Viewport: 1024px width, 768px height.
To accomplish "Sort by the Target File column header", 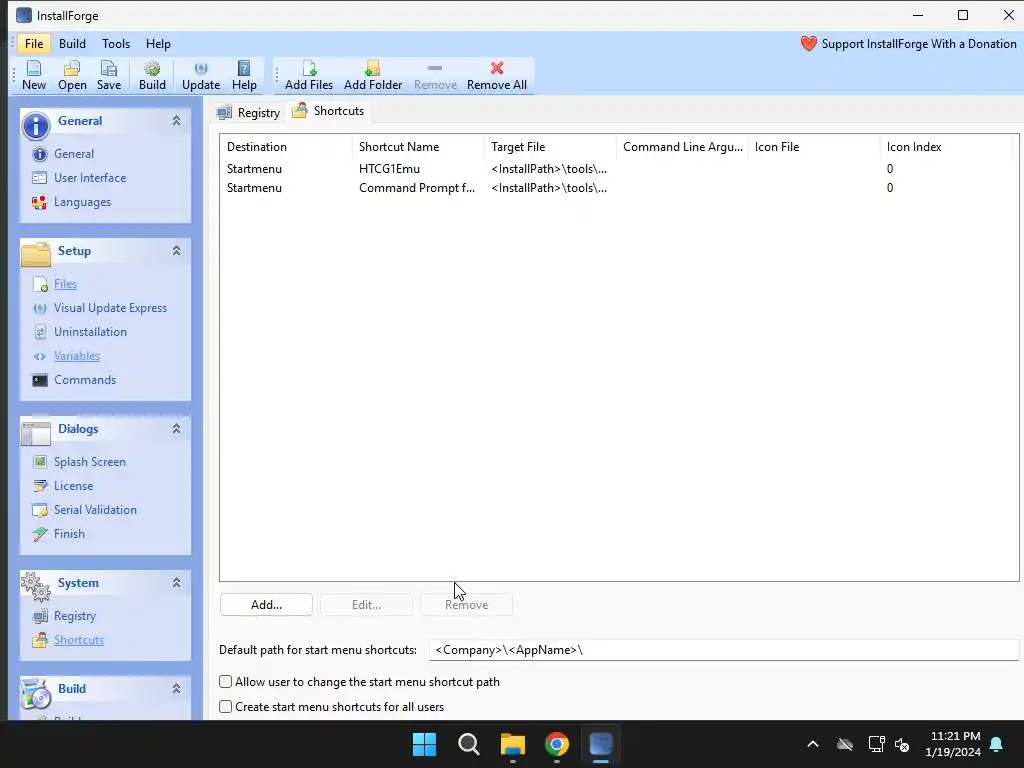I will 550,147.
